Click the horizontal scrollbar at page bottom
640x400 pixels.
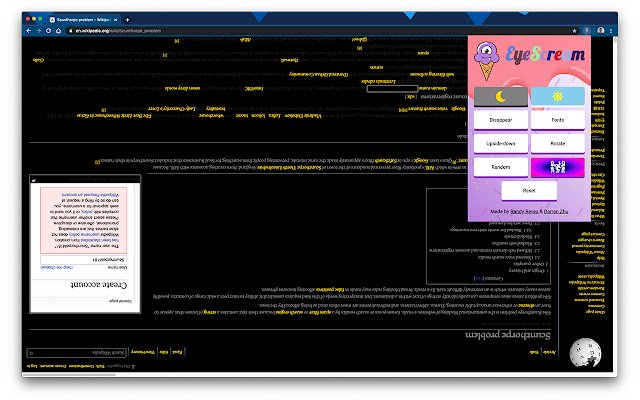pos(69,374)
